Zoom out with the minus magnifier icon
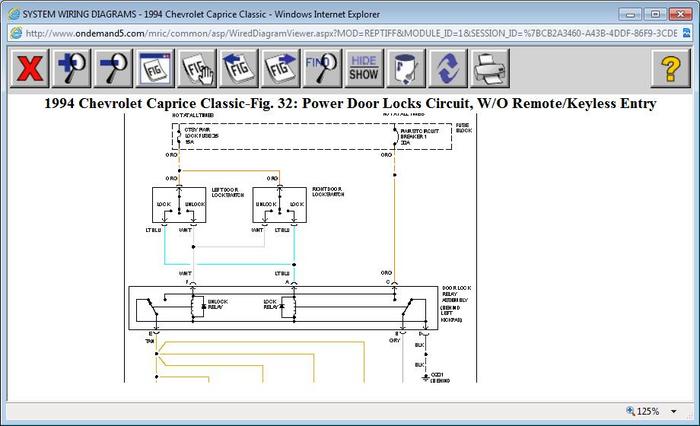The height and width of the screenshot is (426, 700). pyautogui.click(x=113, y=68)
